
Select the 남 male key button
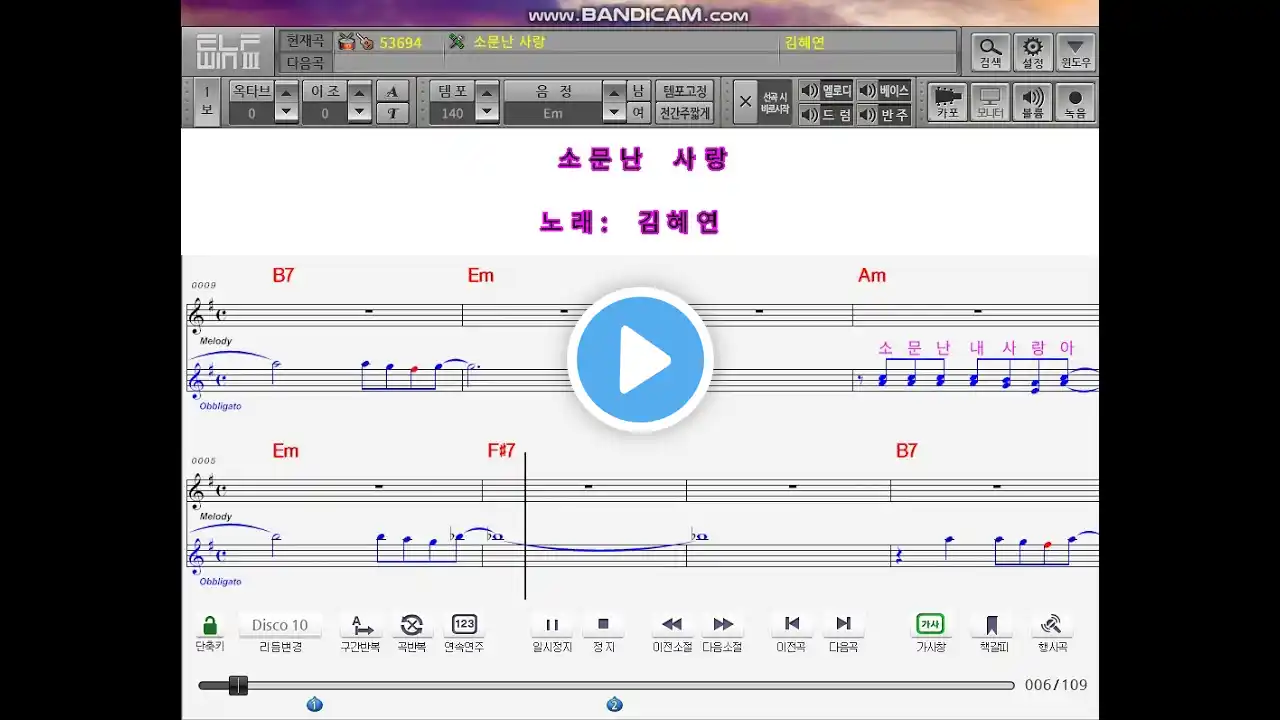(x=638, y=91)
